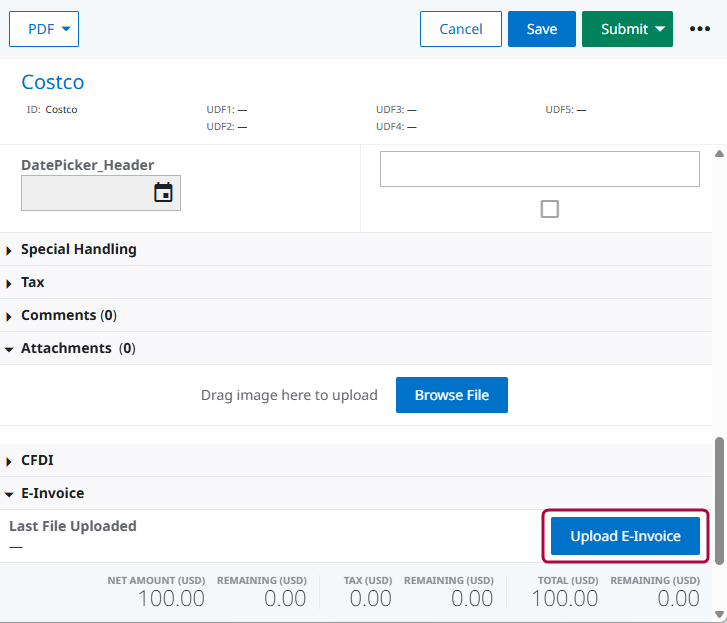Collapse the E-Invoice section

tap(52, 493)
